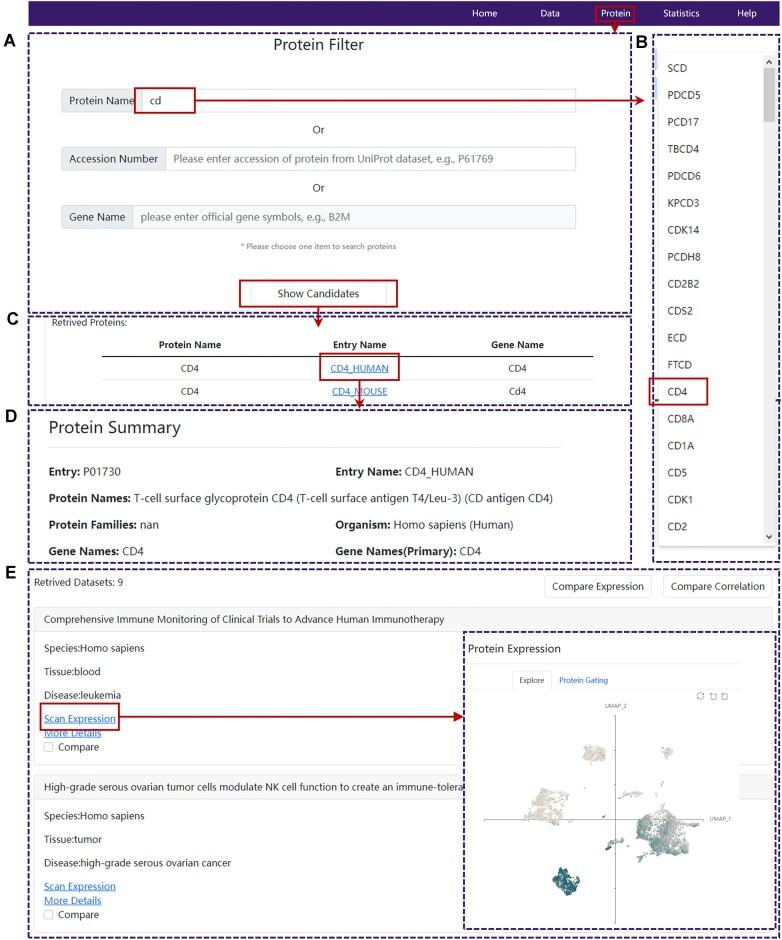Select CDS2 from the candidate list
This screenshot has width=782, height=940.
(680, 311)
